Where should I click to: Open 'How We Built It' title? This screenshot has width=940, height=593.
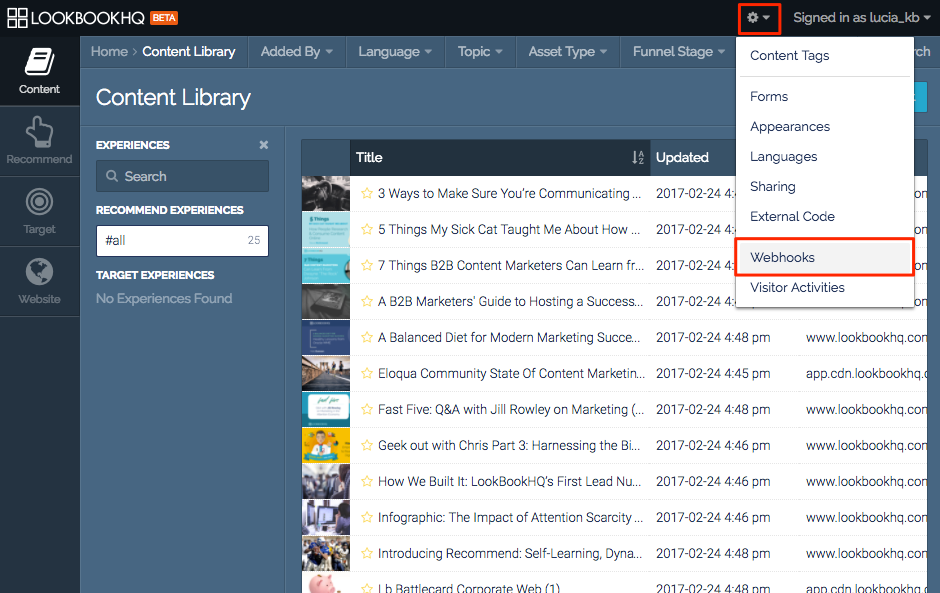pyautogui.click(x=510, y=481)
